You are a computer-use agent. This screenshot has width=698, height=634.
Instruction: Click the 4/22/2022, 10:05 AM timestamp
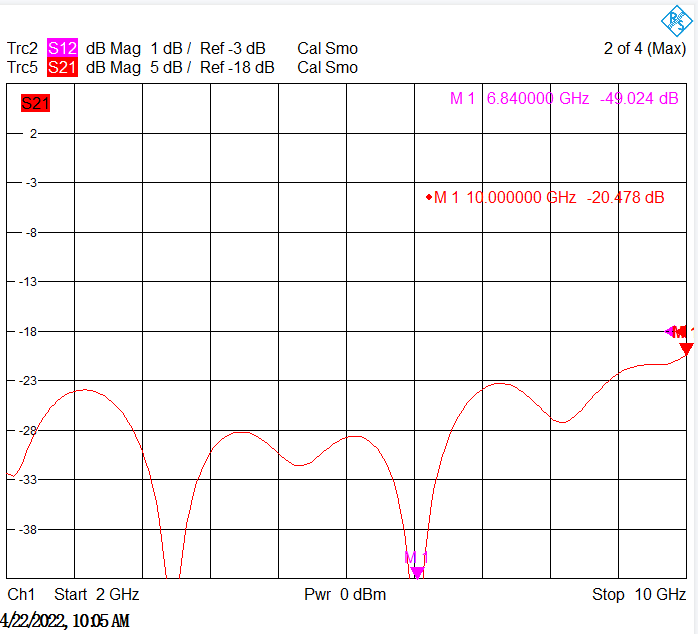click(65, 621)
